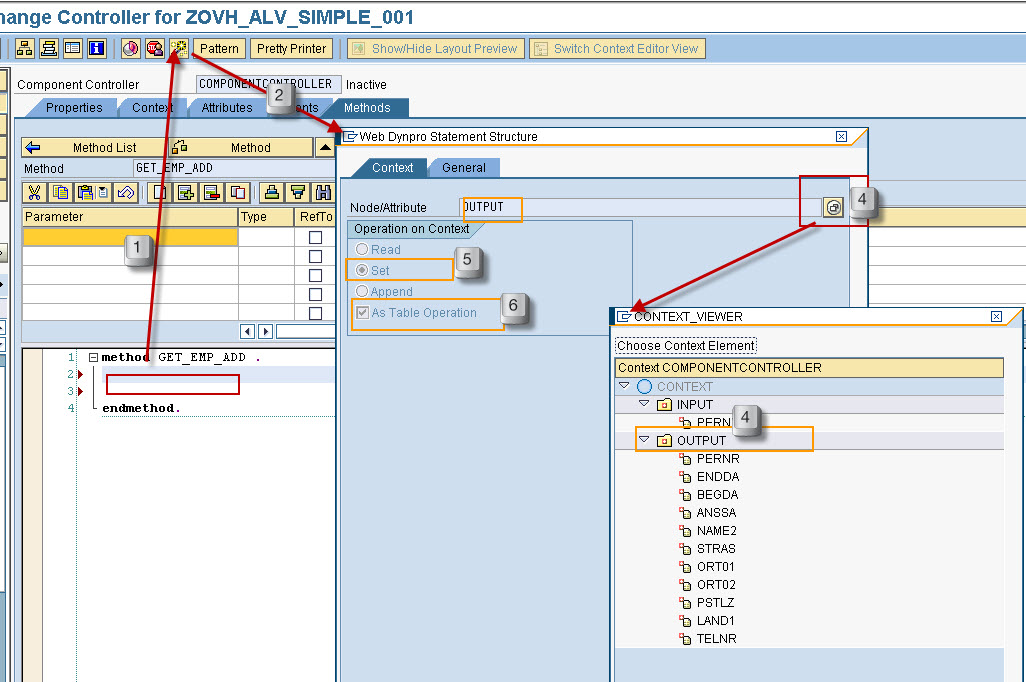Viewport: 1026px width, 682px height.
Task: Select the Set radio button
Action: pos(362,270)
